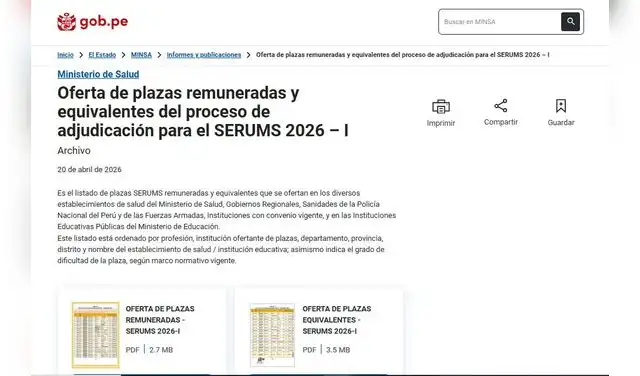Open the Inicio breadcrumb link
The height and width of the screenshot is (376, 640).
[65, 55]
